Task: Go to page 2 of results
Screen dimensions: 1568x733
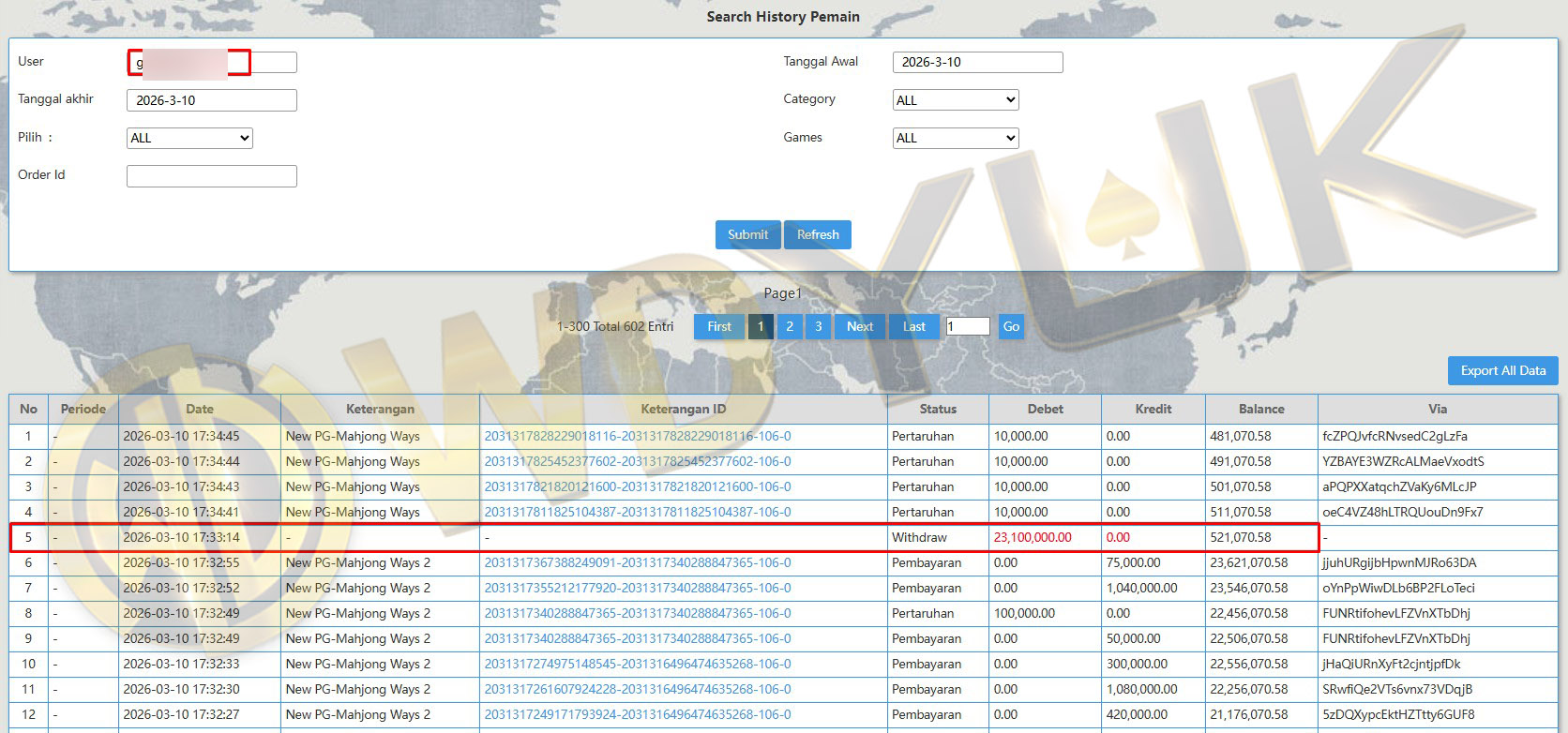Action: coord(790,326)
